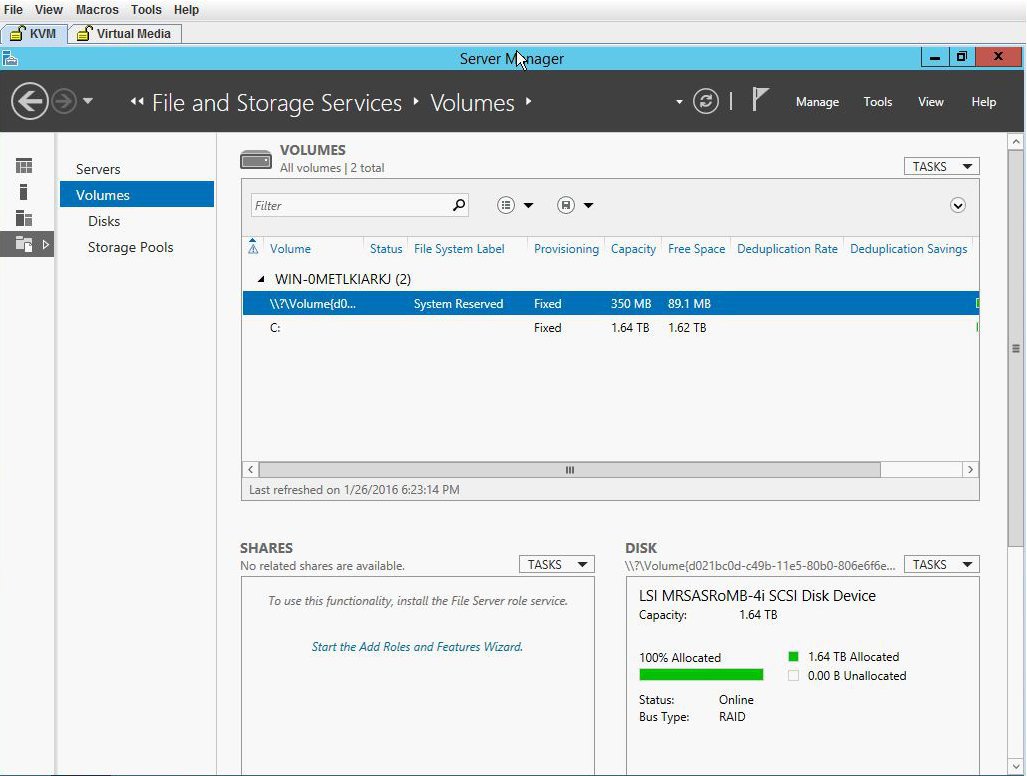The height and width of the screenshot is (776, 1027).
Task: Open the KVM Macros menu
Action: [x=97, y=10]
